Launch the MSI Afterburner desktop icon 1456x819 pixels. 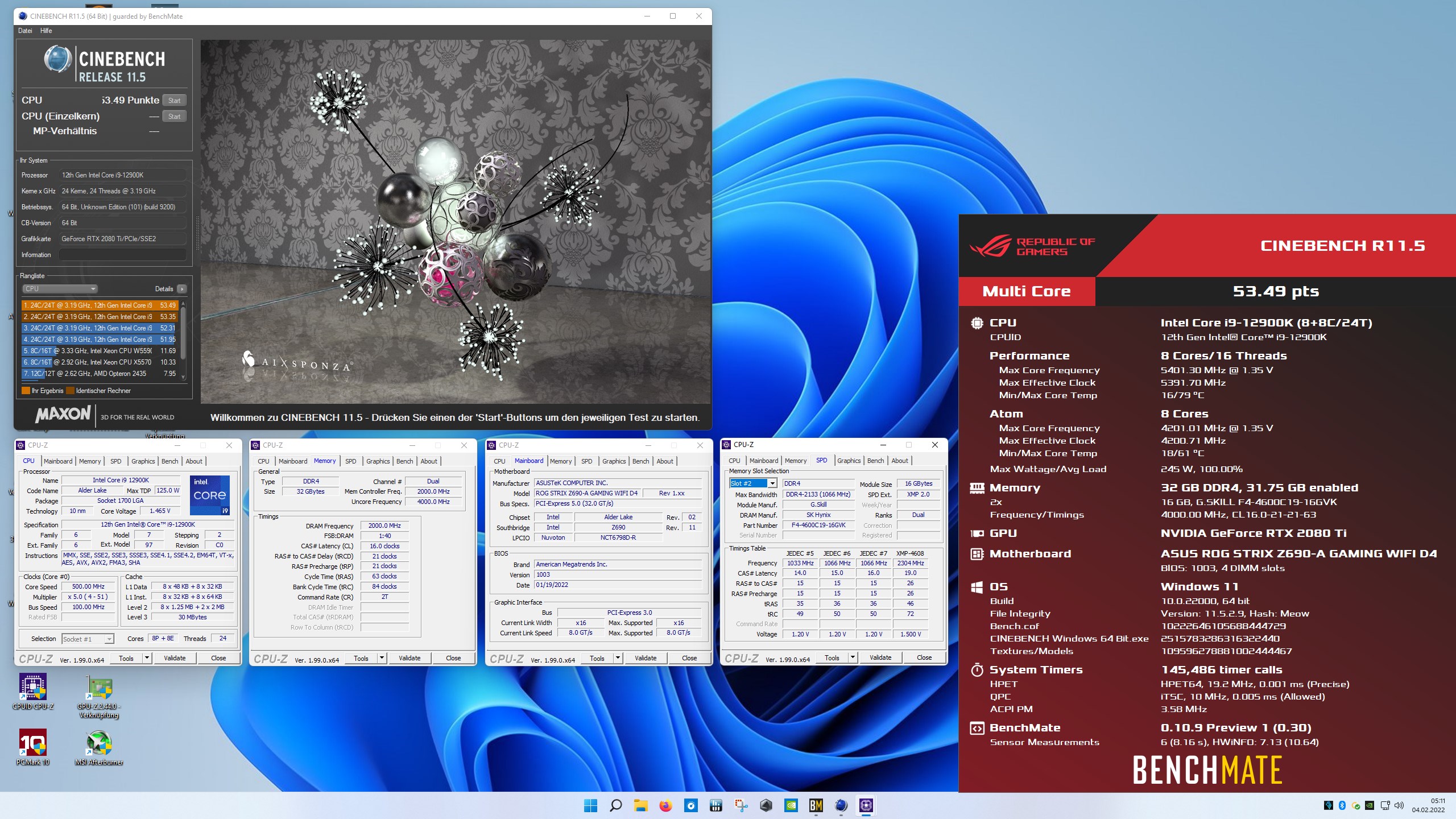click(x=99, y=743)
